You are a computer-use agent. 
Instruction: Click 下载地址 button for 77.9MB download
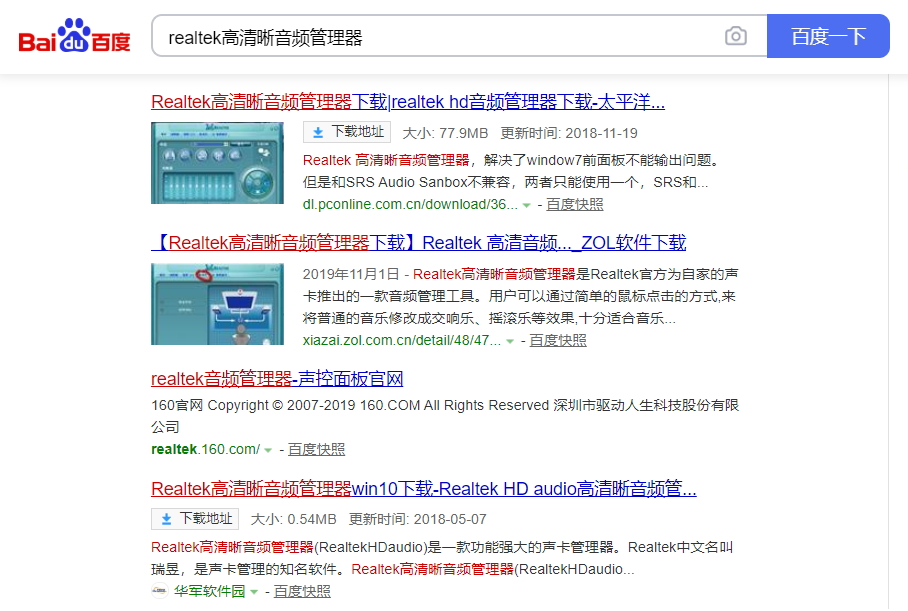point(347,132)
